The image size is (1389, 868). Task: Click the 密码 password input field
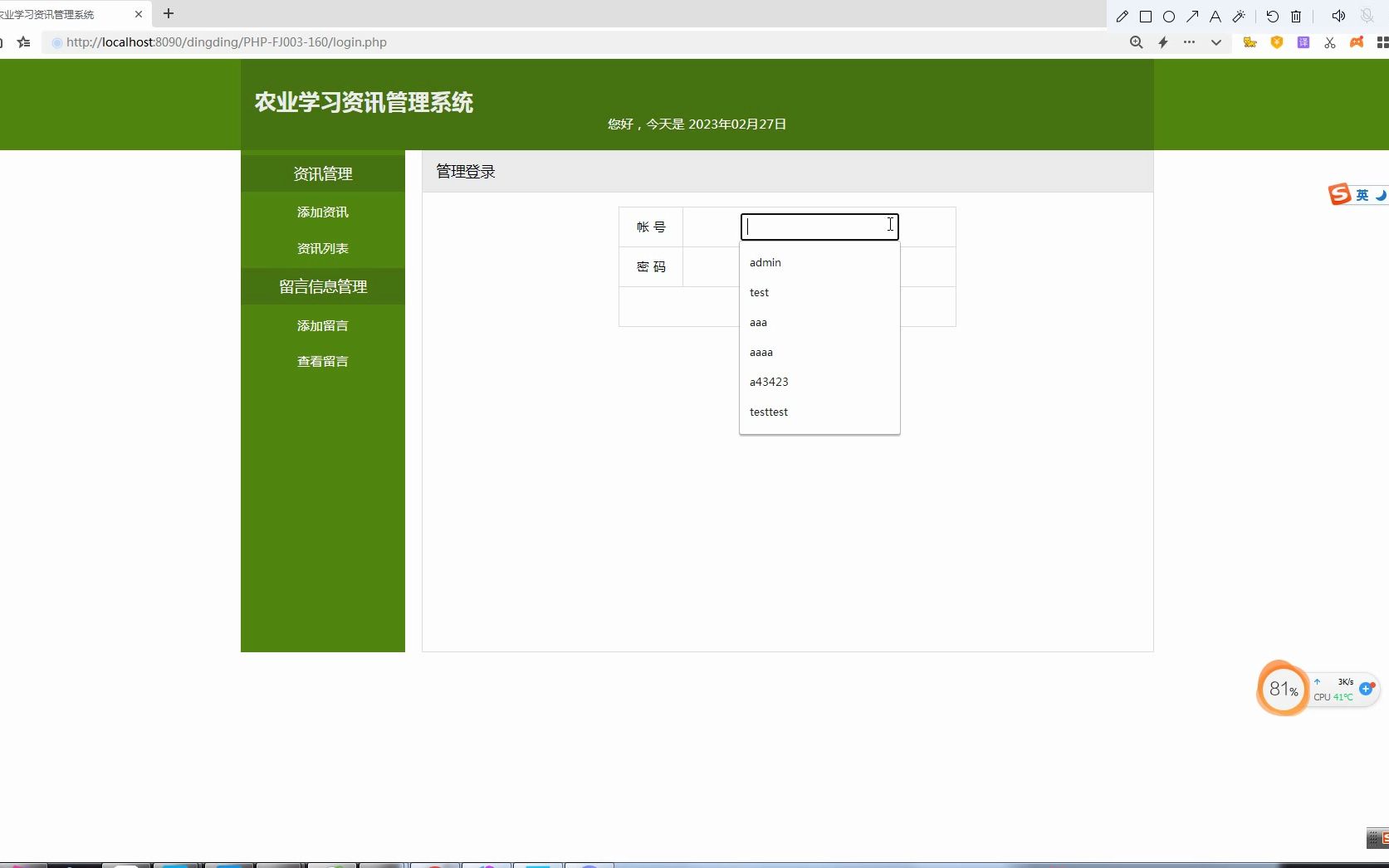819,266
